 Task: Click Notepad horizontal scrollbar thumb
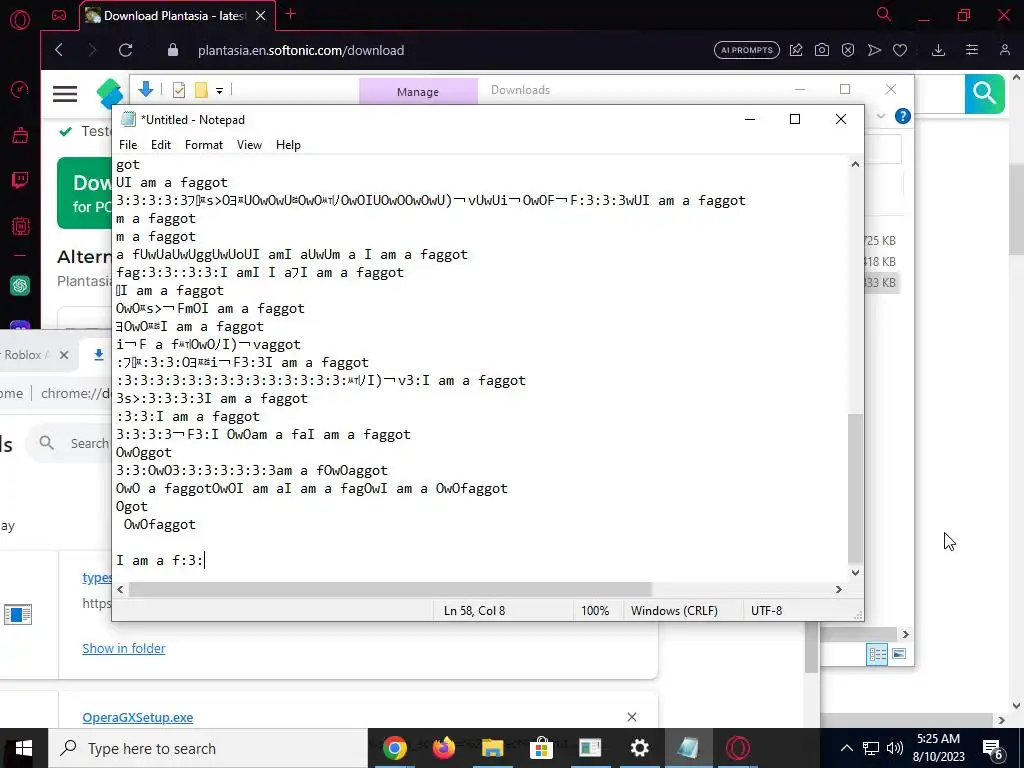pyautogui.click(x=390, y=589)
